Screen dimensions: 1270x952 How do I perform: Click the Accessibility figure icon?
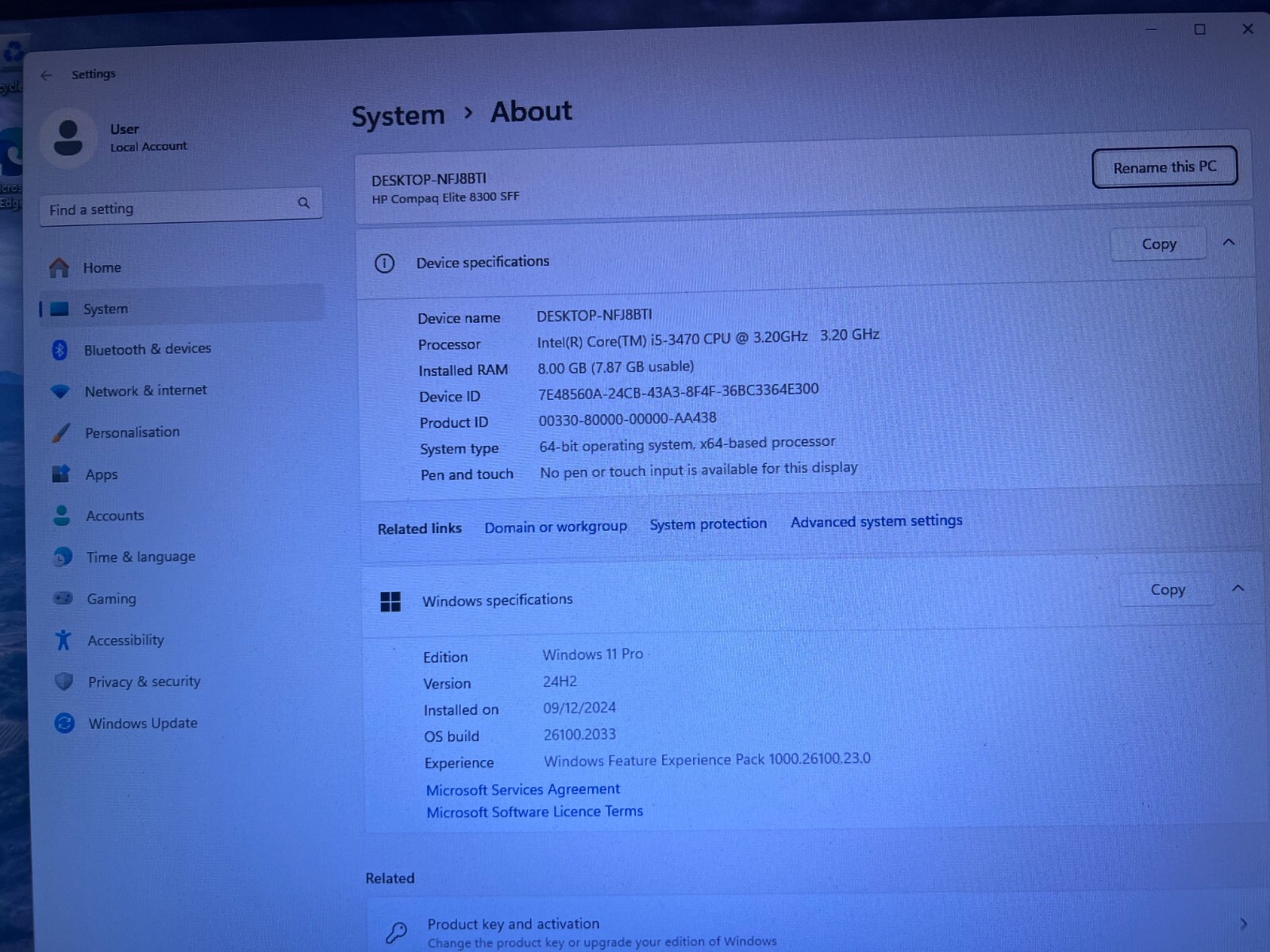pyautogui.click(x=63, y=640)
